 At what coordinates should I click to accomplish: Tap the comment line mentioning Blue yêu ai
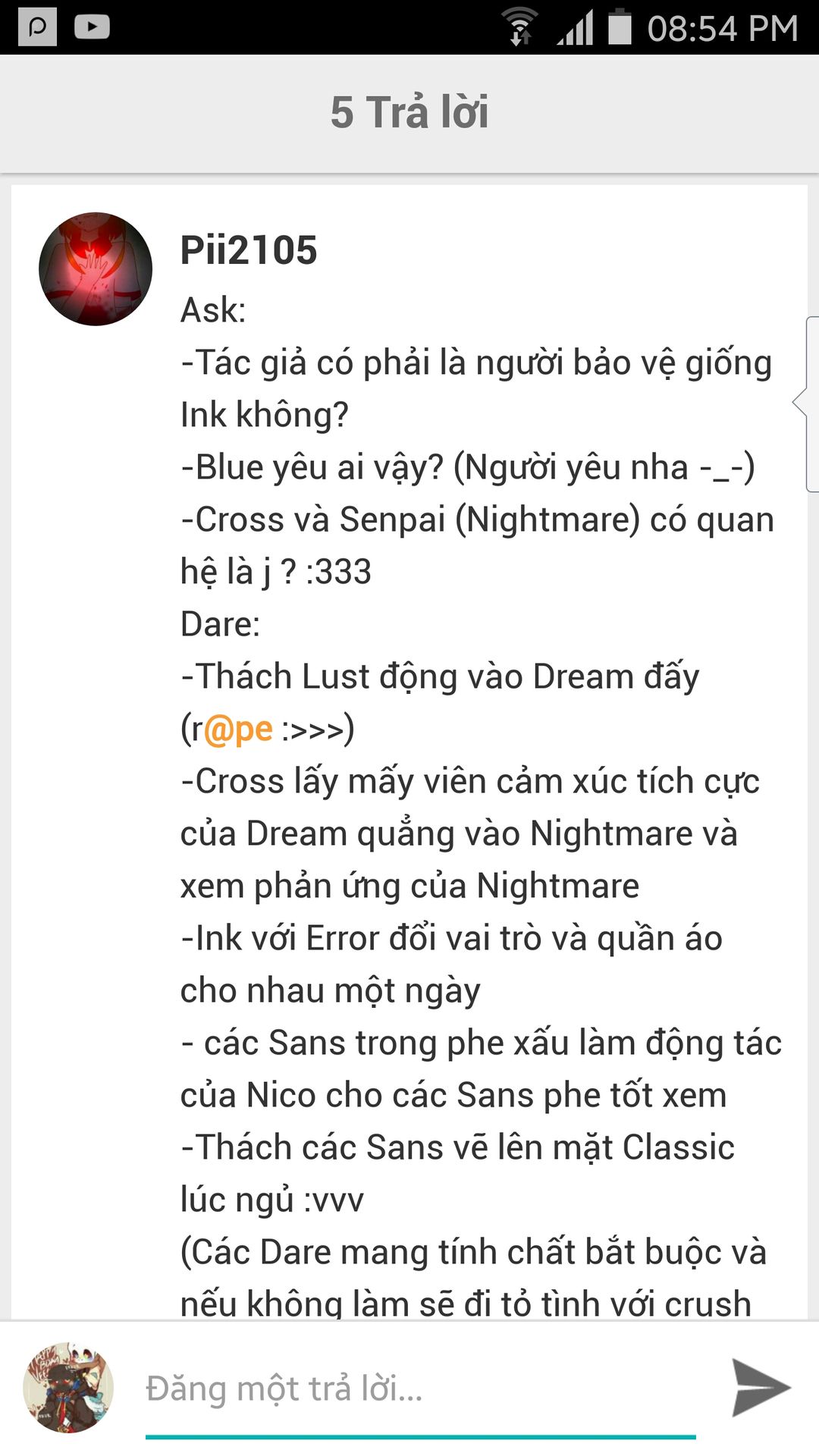(467, 467)
